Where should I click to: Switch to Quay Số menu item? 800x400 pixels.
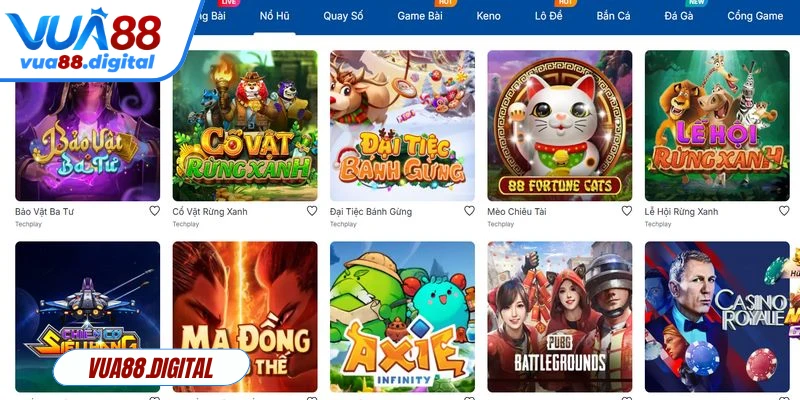tap(343, 16)
